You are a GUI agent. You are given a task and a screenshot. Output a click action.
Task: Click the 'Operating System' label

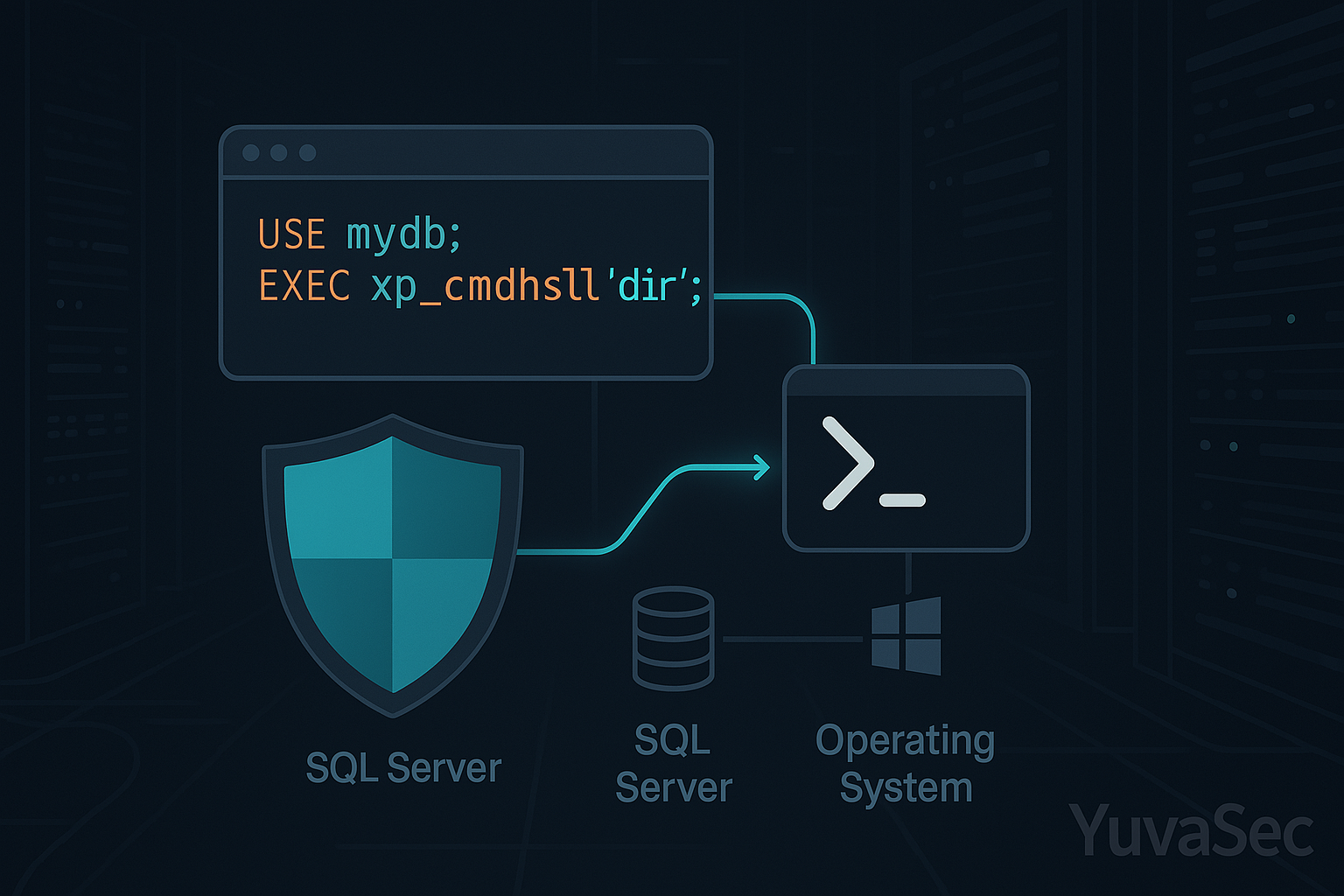(906, 764)
